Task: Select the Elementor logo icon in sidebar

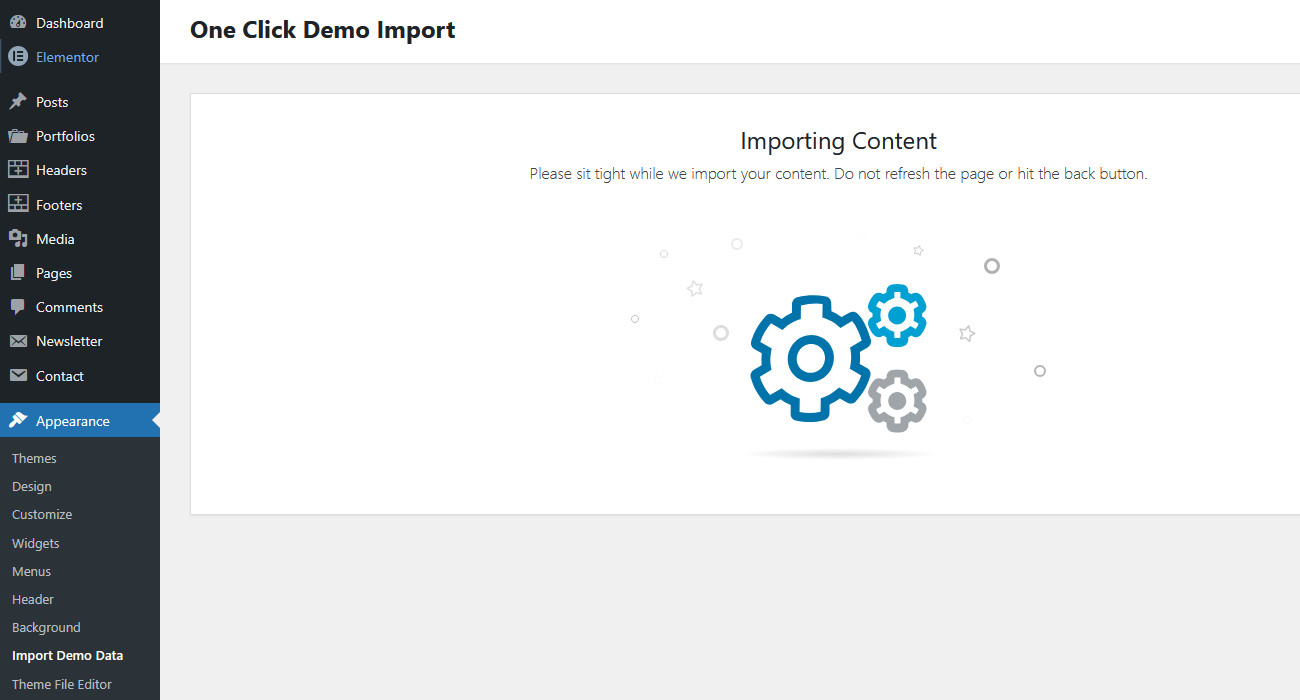Action: [x=17, y=57]
